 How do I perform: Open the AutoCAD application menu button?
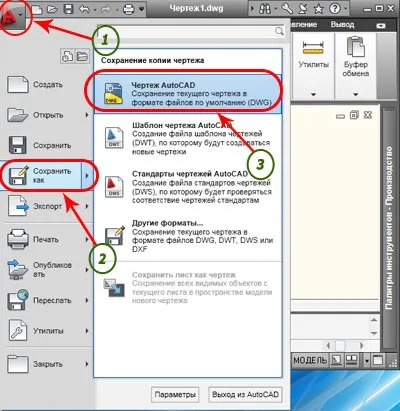13,16
